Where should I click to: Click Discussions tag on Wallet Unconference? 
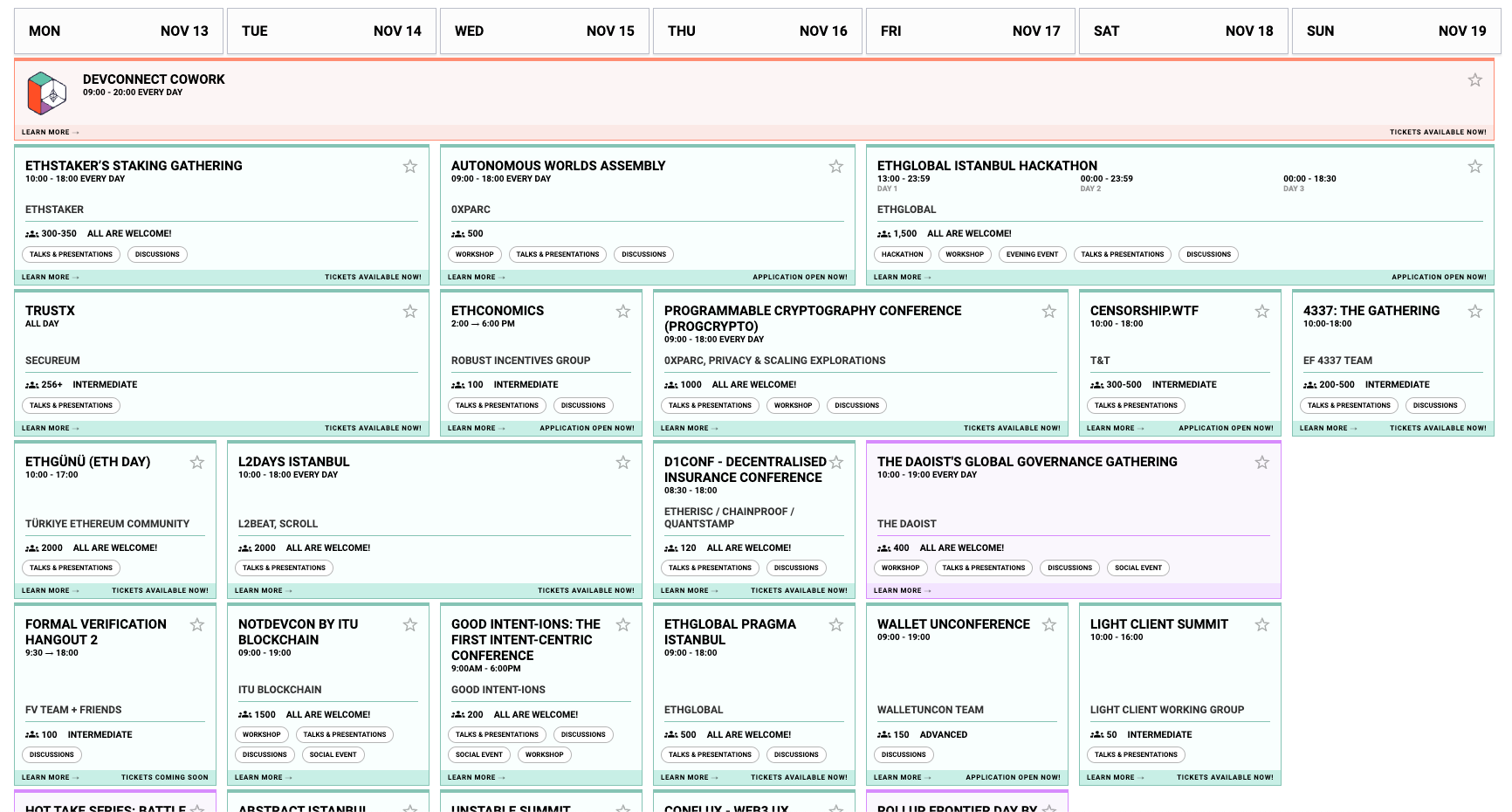point(904,755)
